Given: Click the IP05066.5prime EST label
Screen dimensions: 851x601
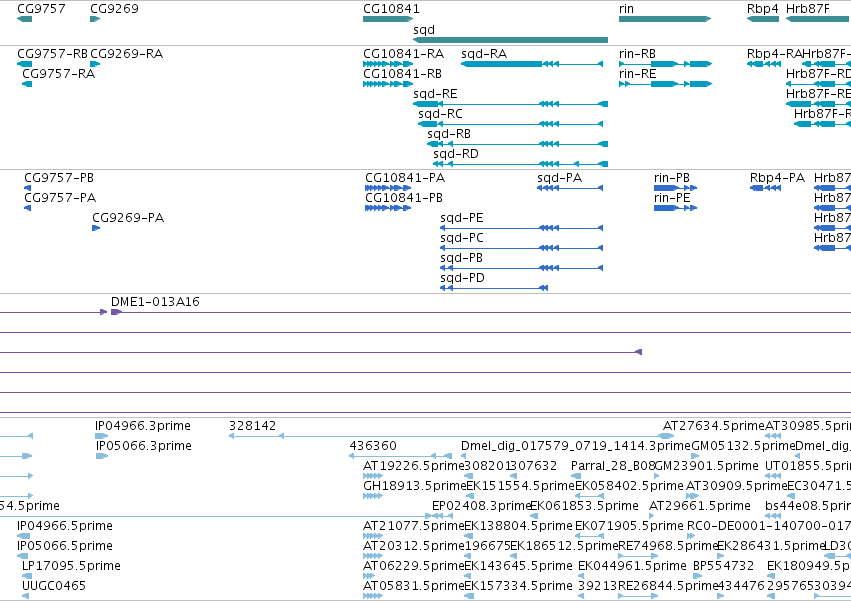Looking at the screenshot, I should (65, 546).
